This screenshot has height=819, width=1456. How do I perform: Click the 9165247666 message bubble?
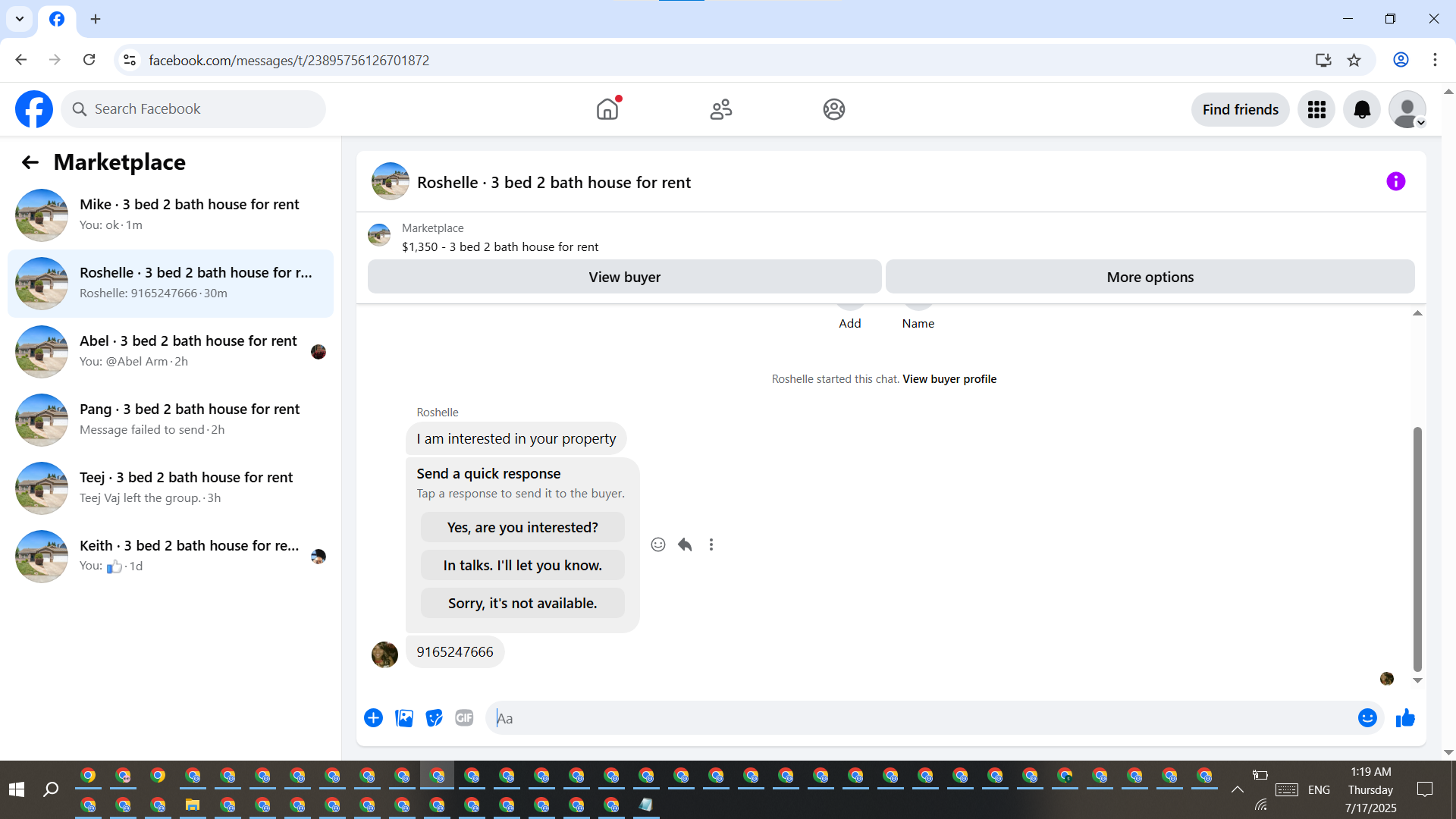[x=455, y=652]
